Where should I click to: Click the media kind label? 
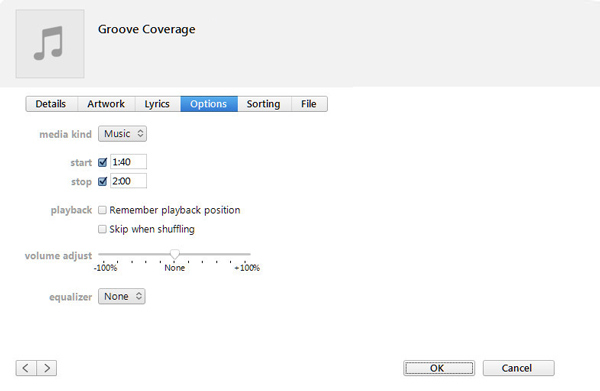(65, 134)
